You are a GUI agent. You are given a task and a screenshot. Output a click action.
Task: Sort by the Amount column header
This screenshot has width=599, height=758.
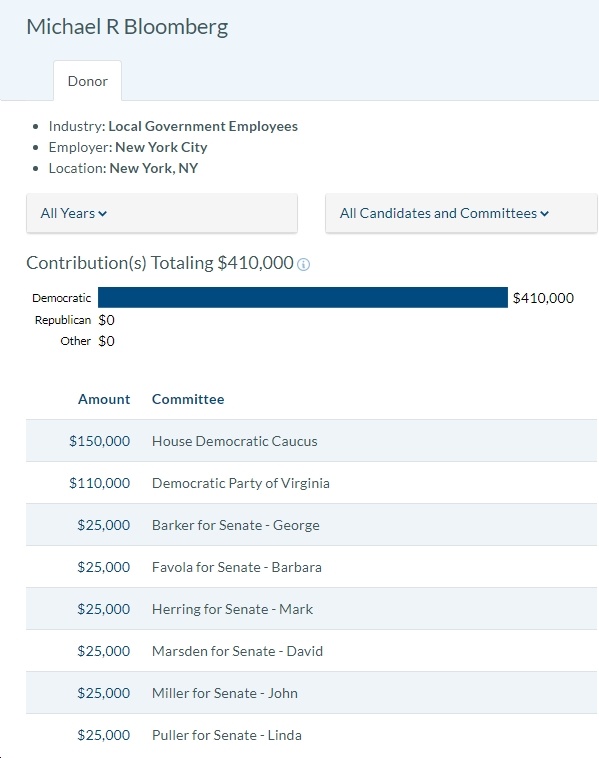pyautogui.click(x=104, y=399)
